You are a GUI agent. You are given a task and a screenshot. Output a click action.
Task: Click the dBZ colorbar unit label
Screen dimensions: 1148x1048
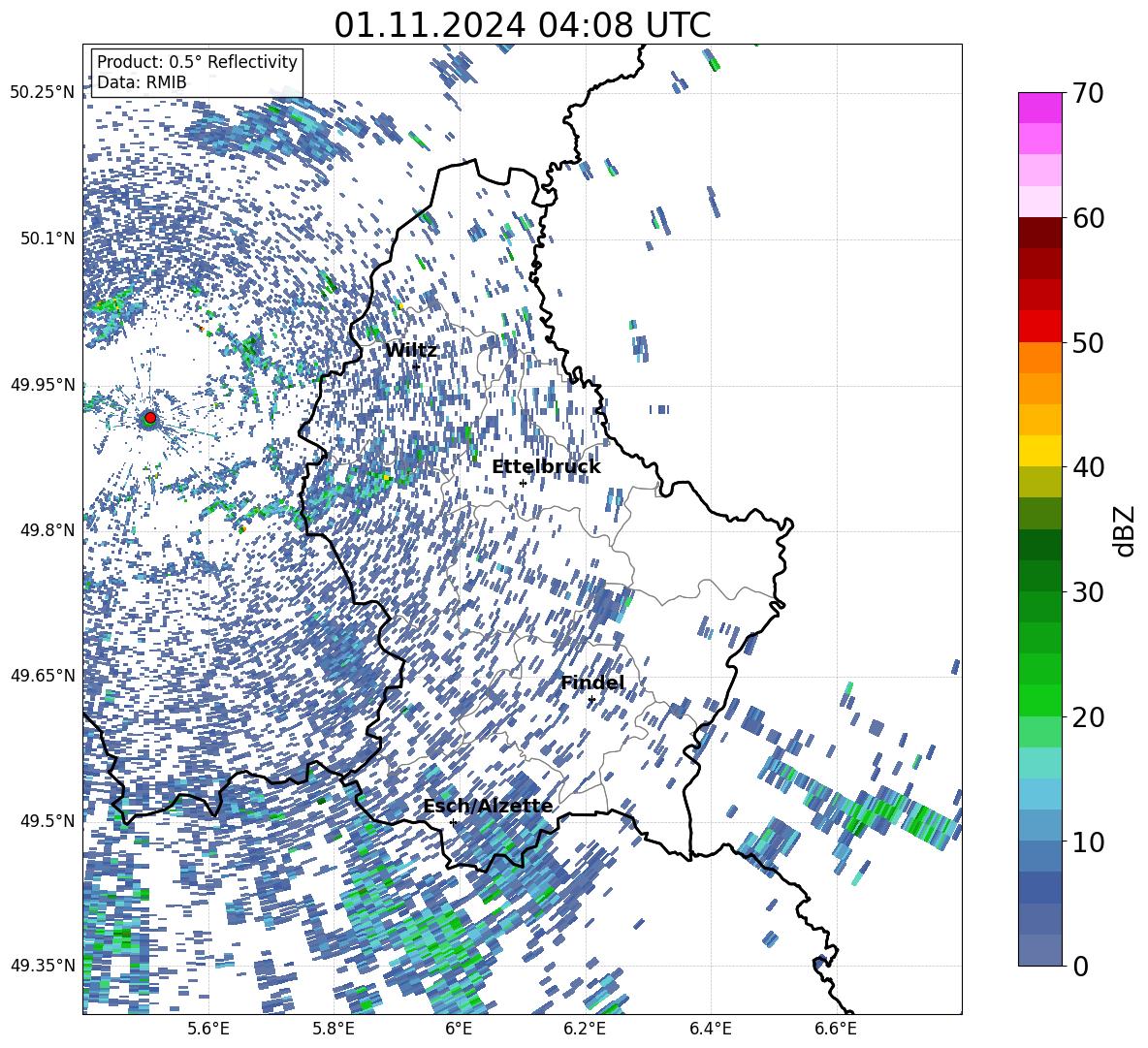pyautogui.click(x=1126, y=530)
